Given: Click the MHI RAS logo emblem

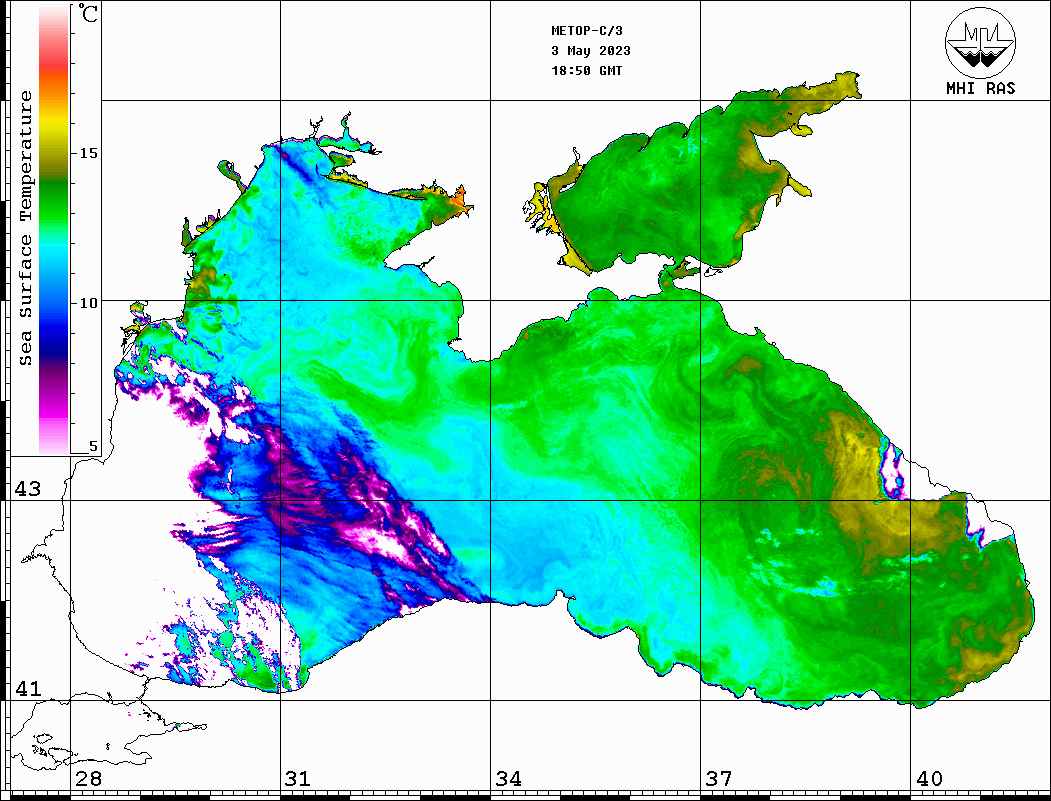Looking at the screenshot, I should click(x=981, y=43).
